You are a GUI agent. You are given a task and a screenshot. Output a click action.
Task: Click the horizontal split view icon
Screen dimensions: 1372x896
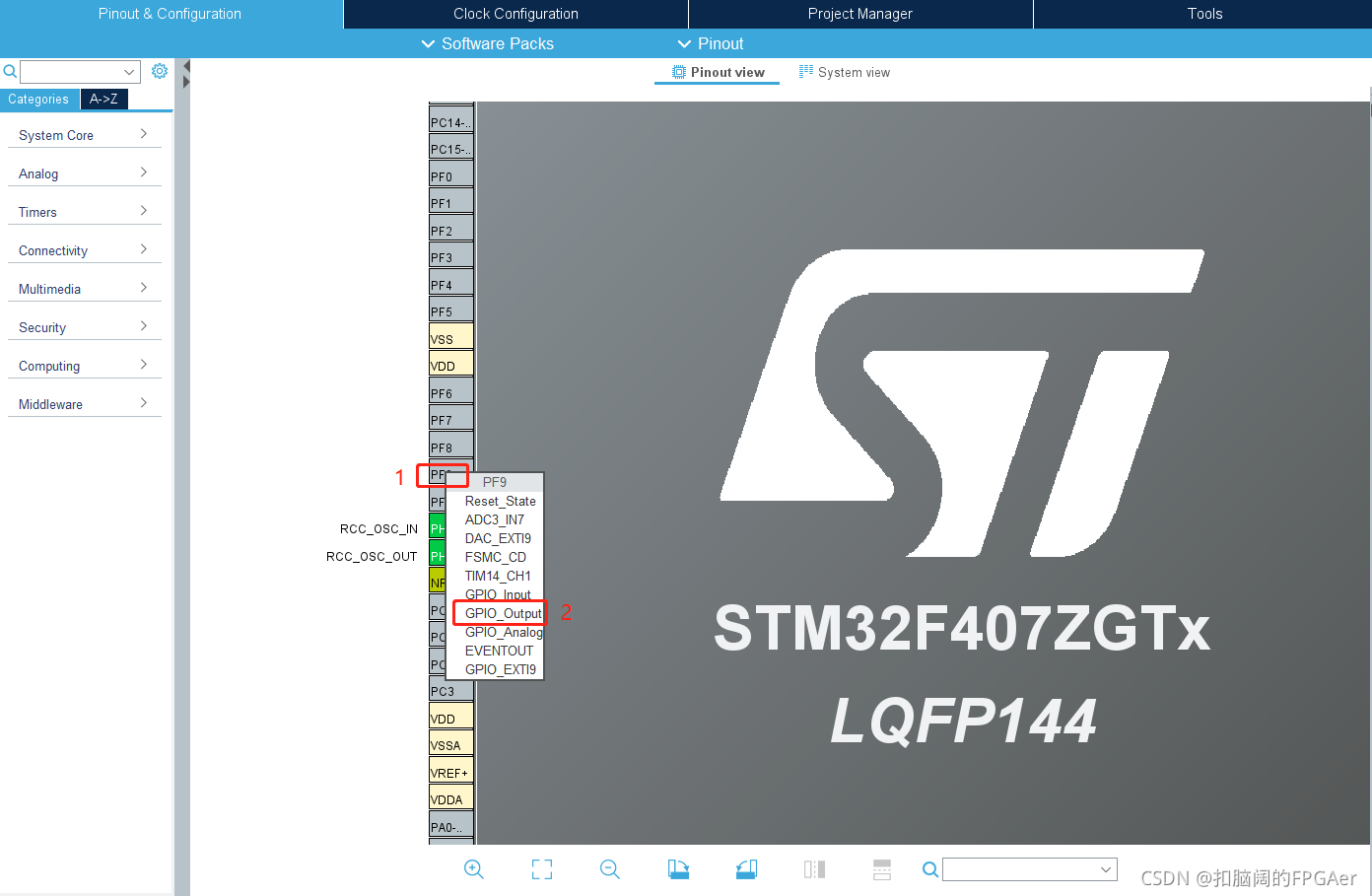point(882,869)
